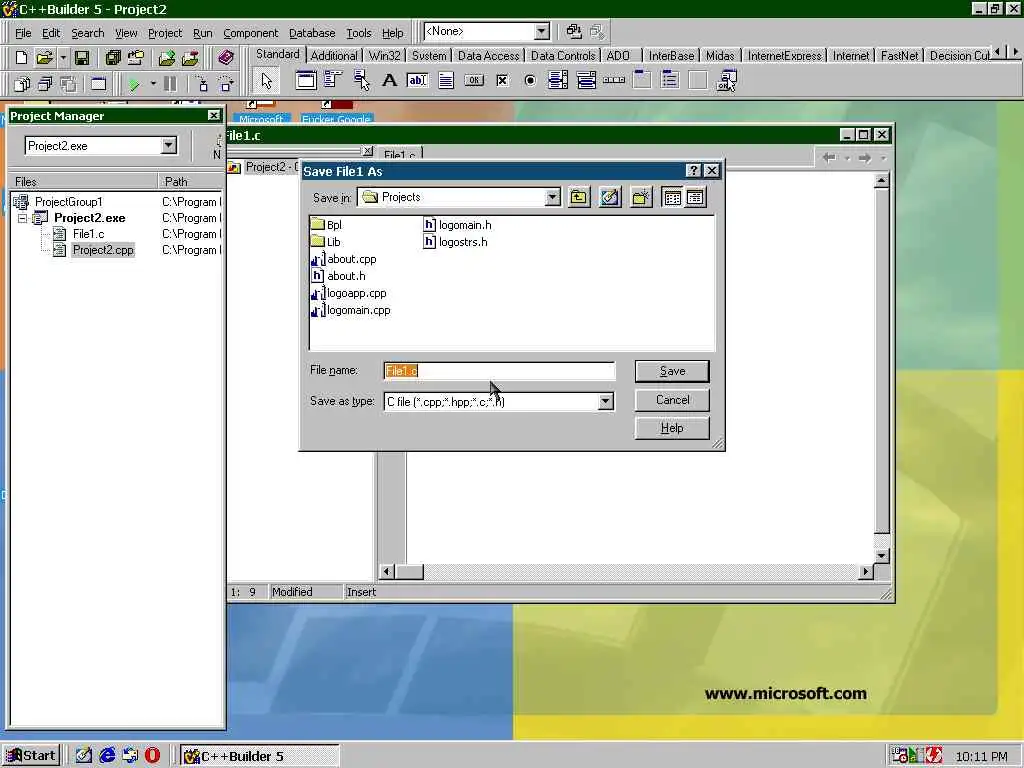Screen dimensions: 1024x768
Task: Click editor vertical scrollbar down arrow
Action: tap(882, 556)
